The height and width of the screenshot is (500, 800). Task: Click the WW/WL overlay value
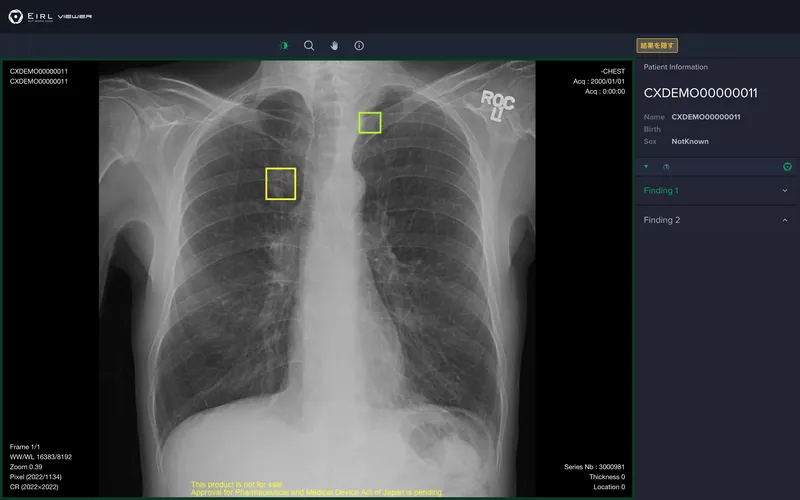[x=40, y=457]
